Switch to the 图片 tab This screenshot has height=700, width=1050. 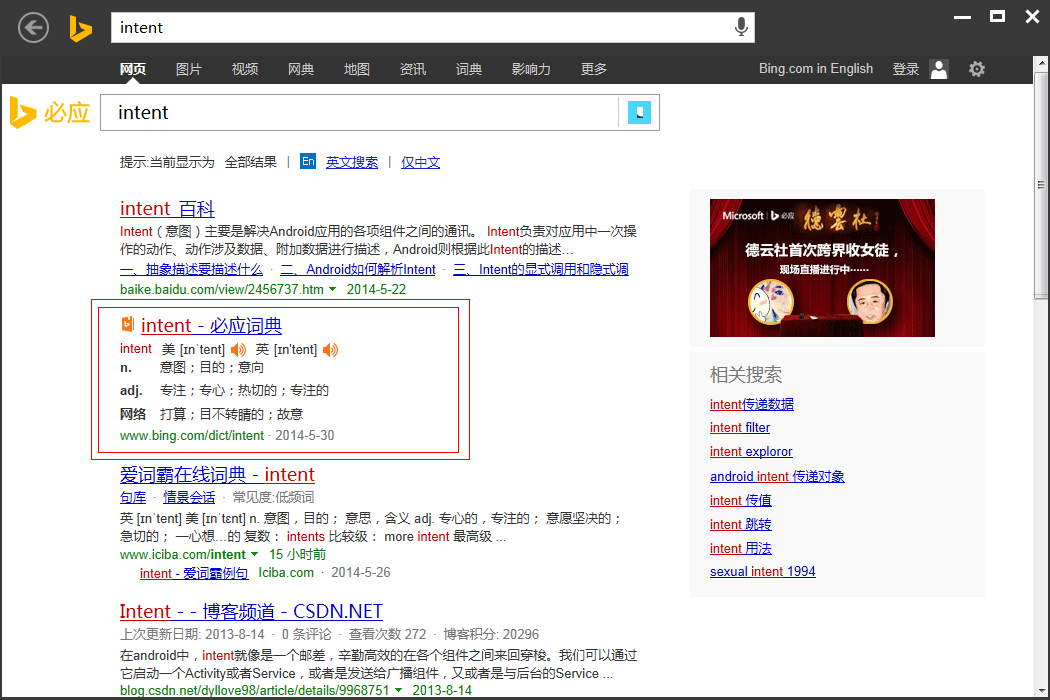(189, 69)
